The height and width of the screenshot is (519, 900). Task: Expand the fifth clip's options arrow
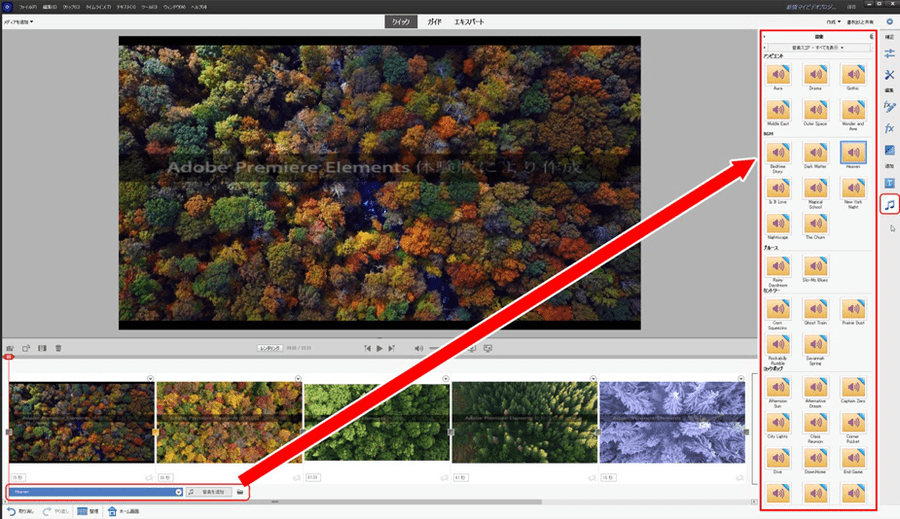click(741, 378)
